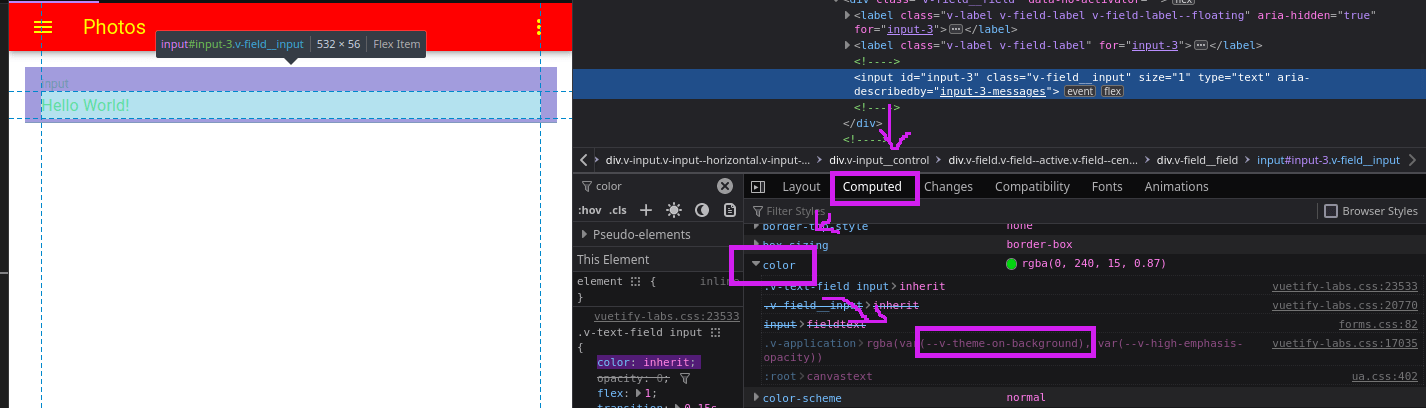The image size is (1426, 408).
Task: Collapse the color computed property
Action: coord(756,265)
